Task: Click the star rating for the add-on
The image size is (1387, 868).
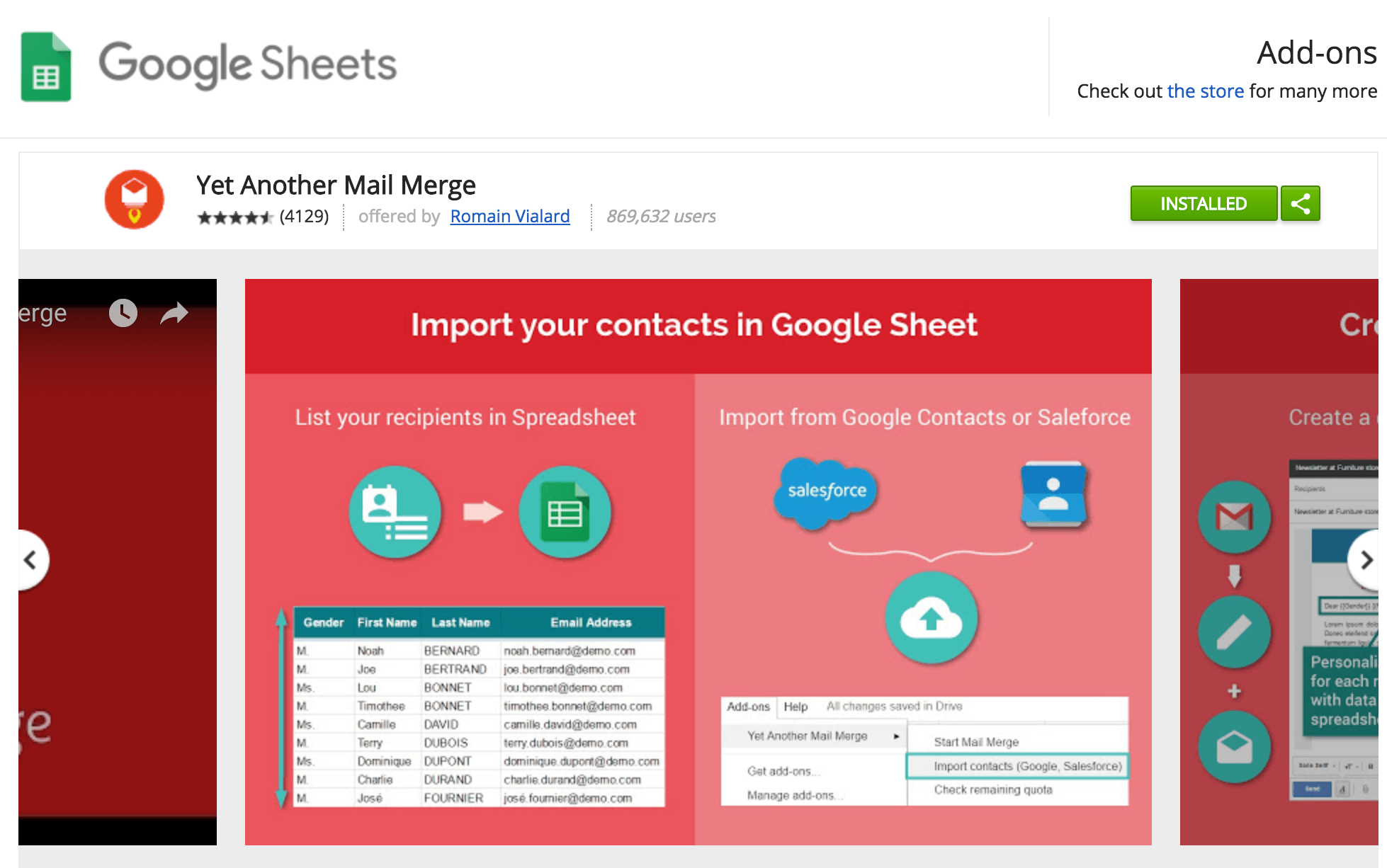Action: coord(234,217)
